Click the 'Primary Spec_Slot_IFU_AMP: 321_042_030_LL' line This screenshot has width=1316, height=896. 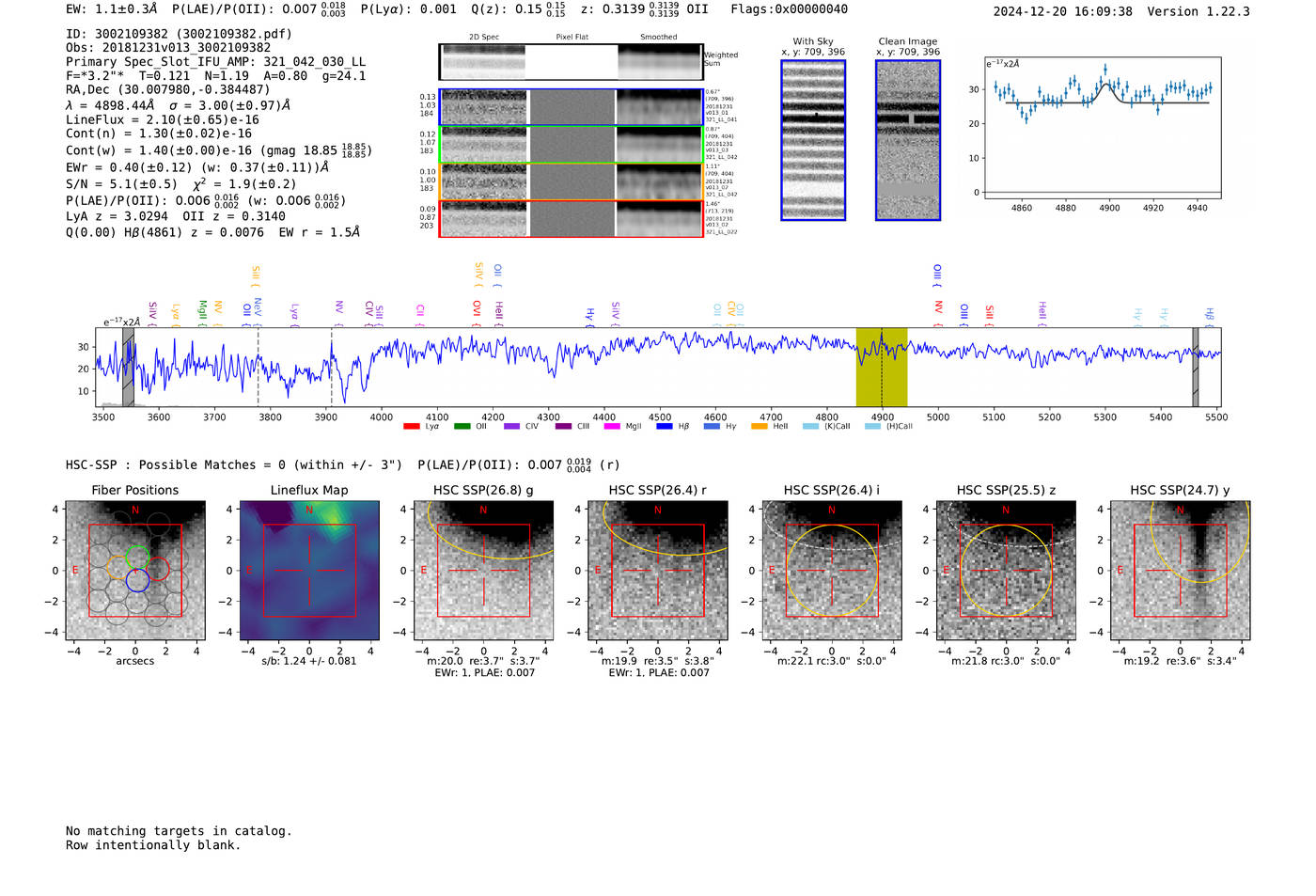pyautogui.click(x=215, y=62)
